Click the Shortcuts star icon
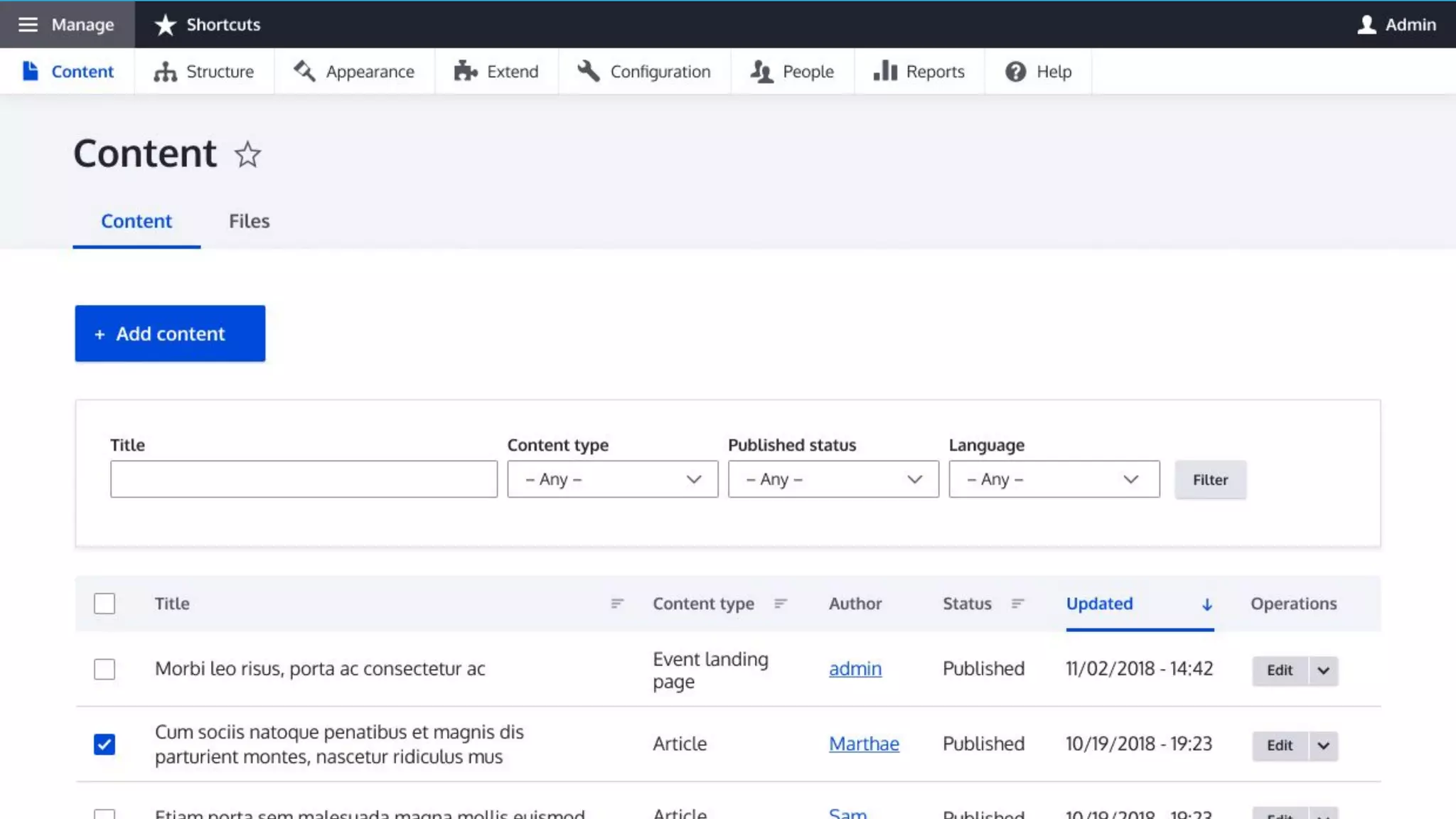This screenshot has height=819, width=1456. point(165,25)
